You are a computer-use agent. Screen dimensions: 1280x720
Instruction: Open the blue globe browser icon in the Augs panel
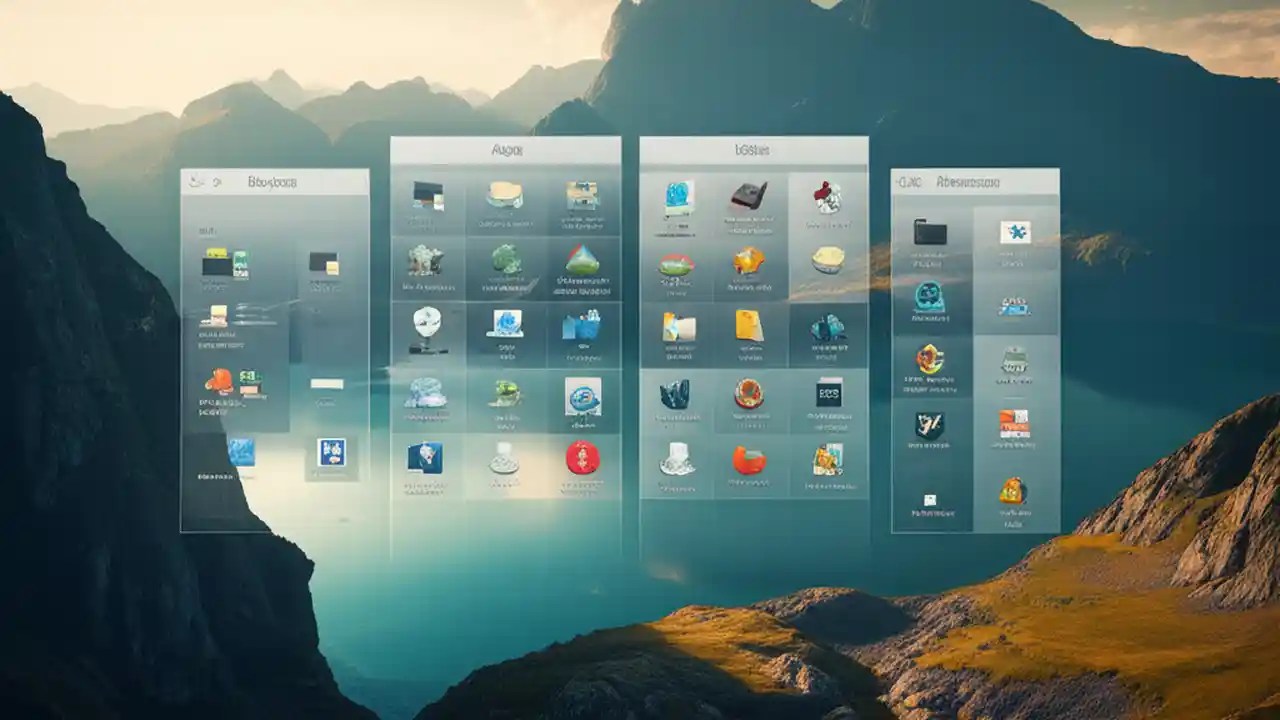pyautogui.click(x=582, y=395)
